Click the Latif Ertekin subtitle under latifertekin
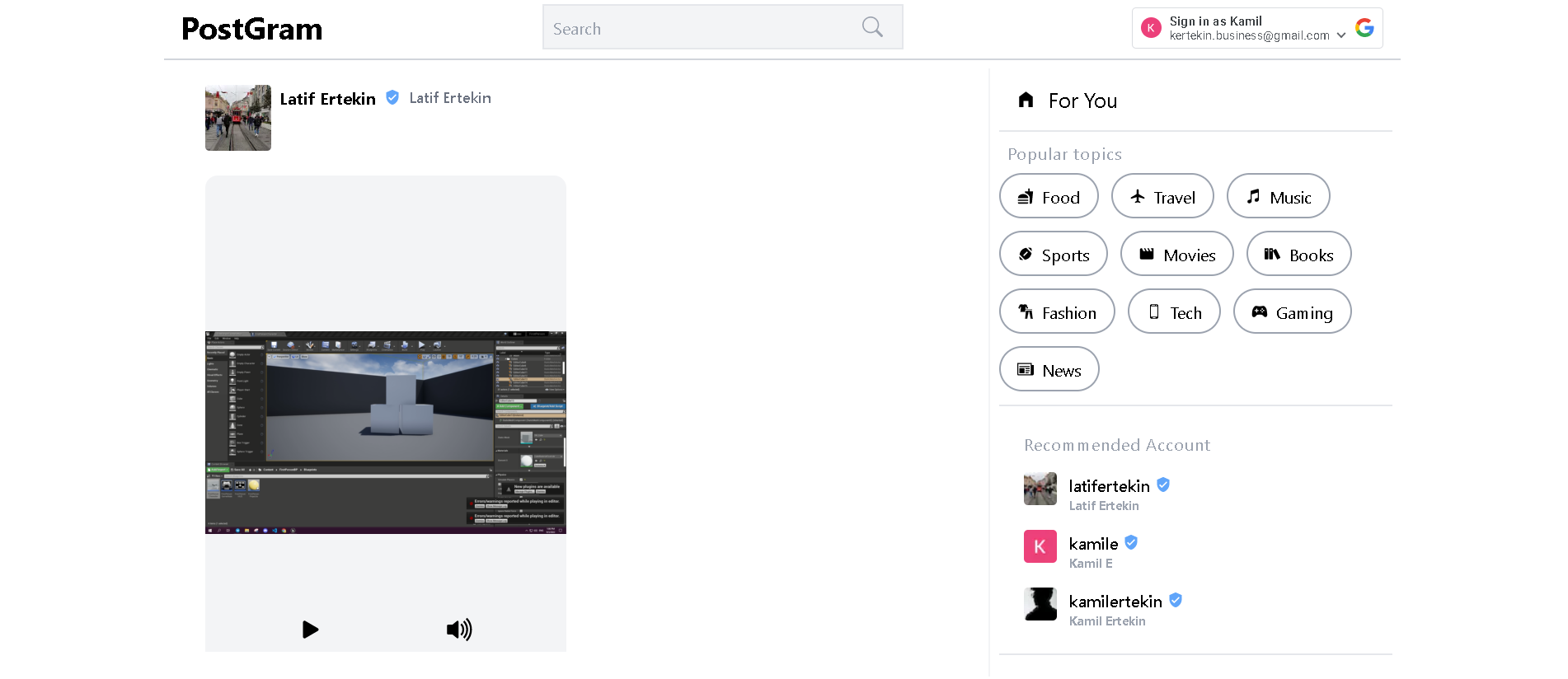The height and width of the screenshot is (679, 1568). coord(1104,506)
